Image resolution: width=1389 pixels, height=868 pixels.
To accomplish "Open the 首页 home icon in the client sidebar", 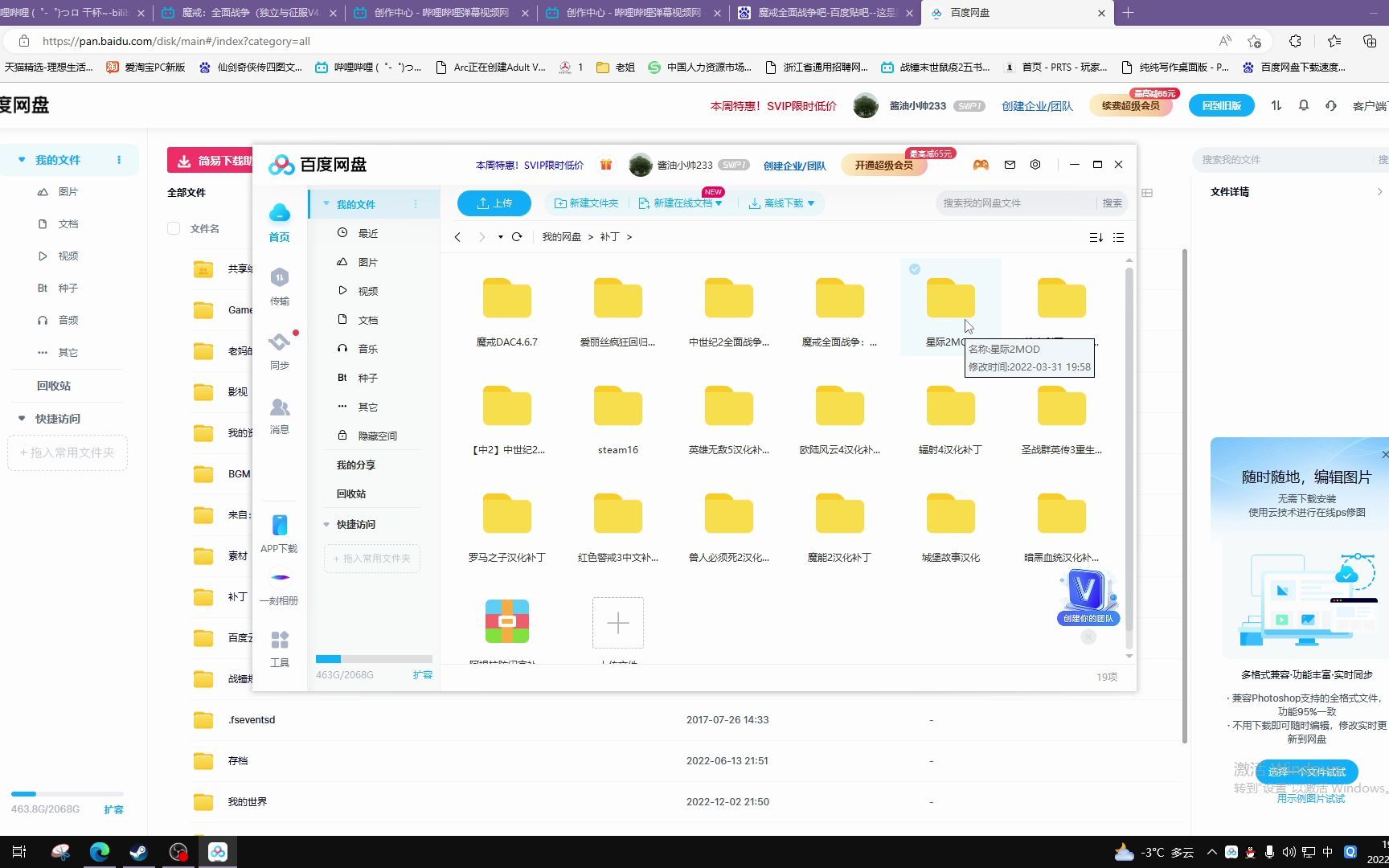I will coord(280,222).
